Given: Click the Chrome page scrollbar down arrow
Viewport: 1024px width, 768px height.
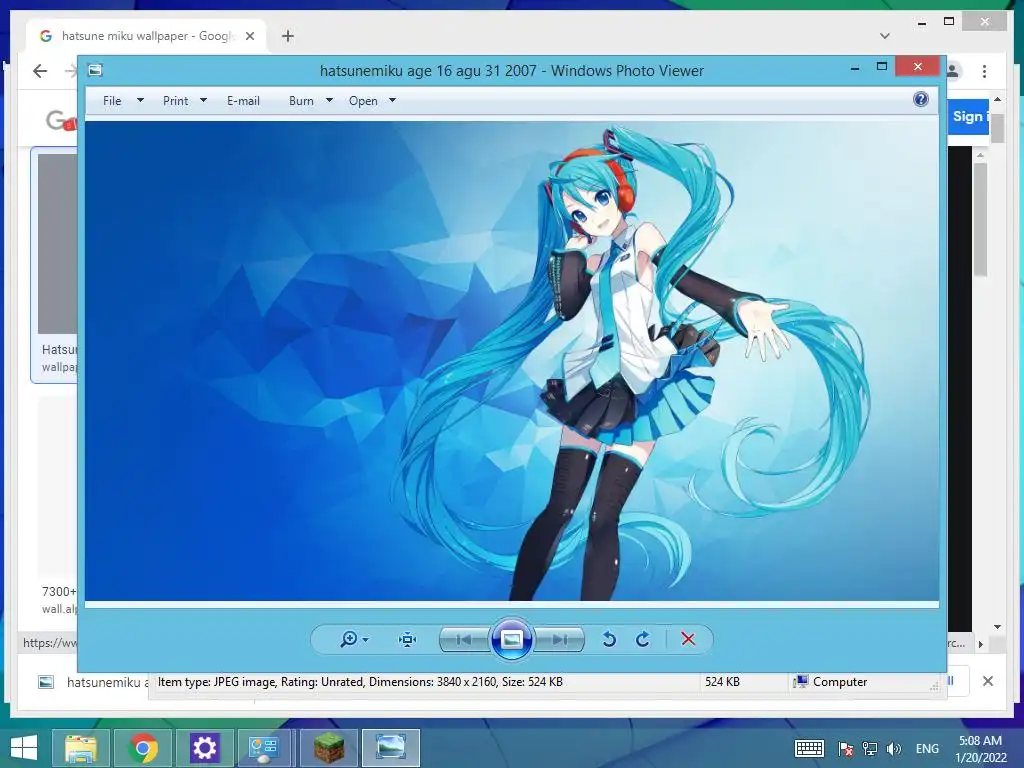Looking at the screenshot, I should click(997, 627).
